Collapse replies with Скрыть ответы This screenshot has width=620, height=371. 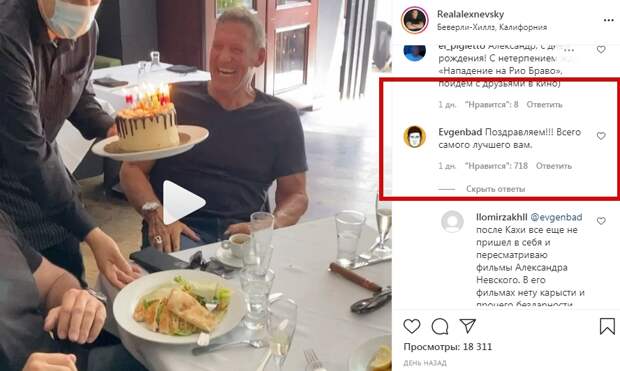(x=495, y=189)
